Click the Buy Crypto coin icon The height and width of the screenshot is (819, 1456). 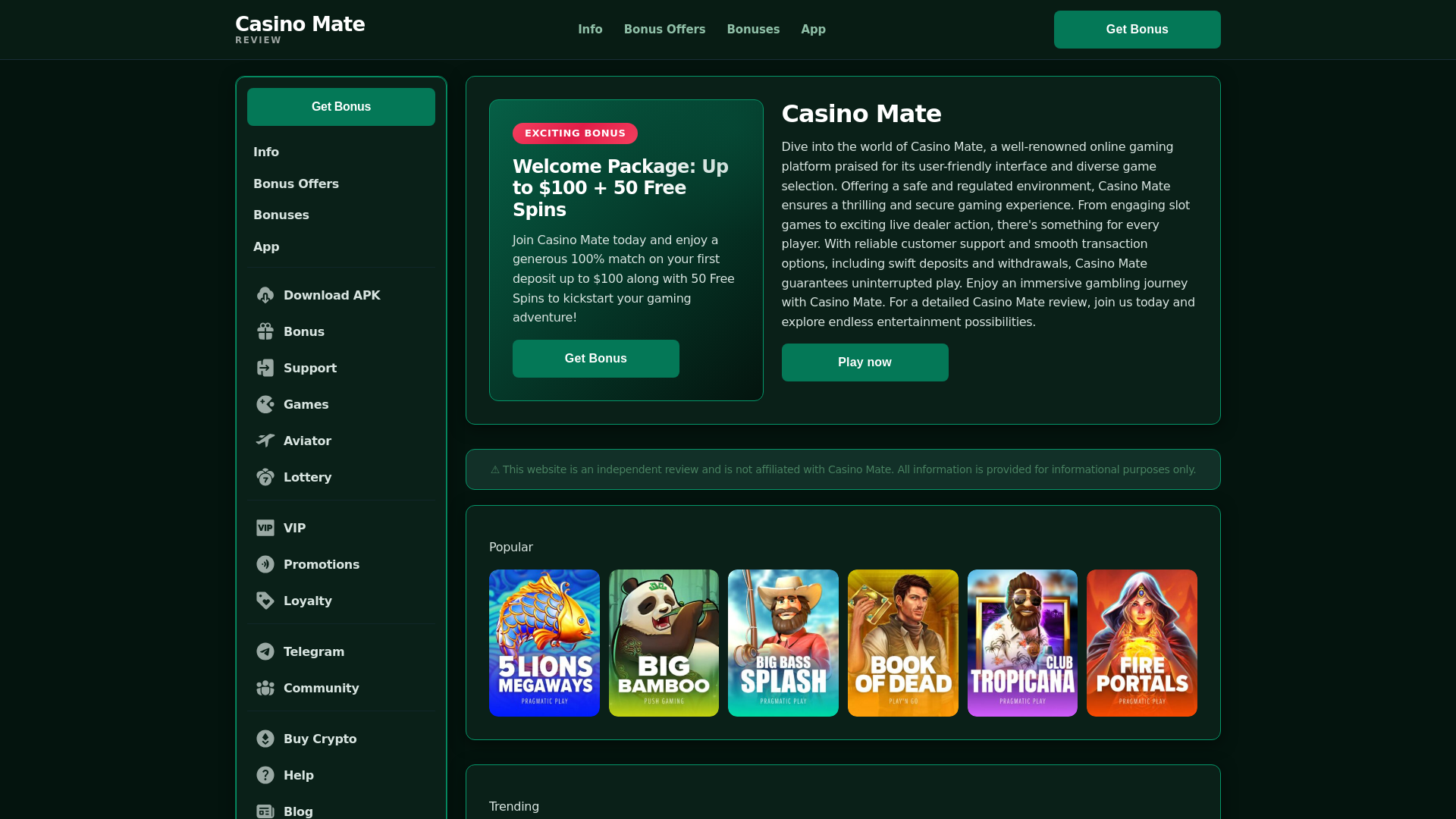click(265, 739)
